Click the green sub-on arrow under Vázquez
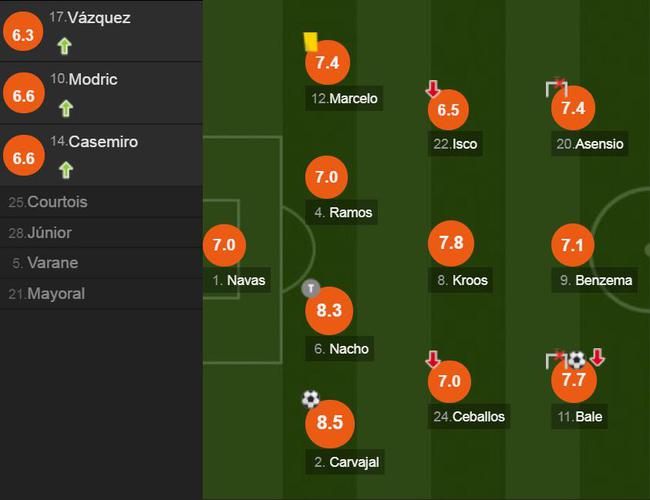650x500 pixels. pos(65,45)
